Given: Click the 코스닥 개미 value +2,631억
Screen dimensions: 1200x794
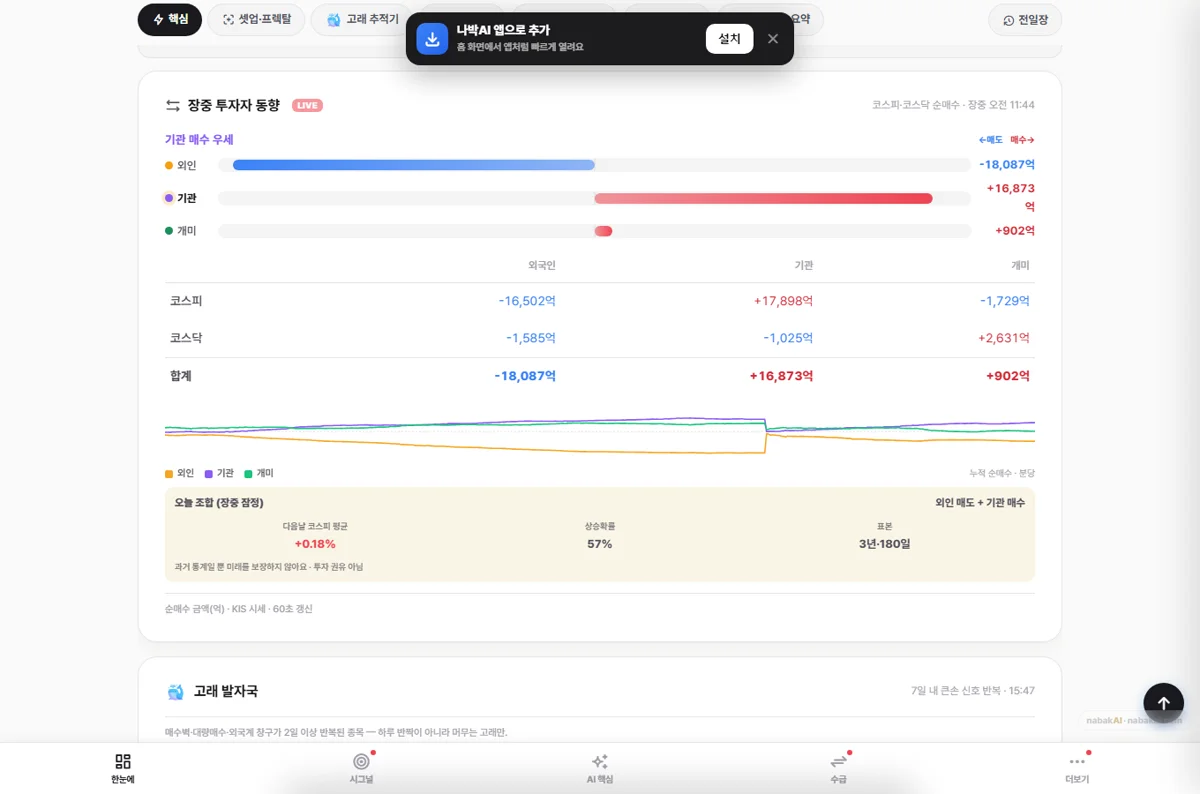Looking at the screenshot, I should coord(1003,338).
